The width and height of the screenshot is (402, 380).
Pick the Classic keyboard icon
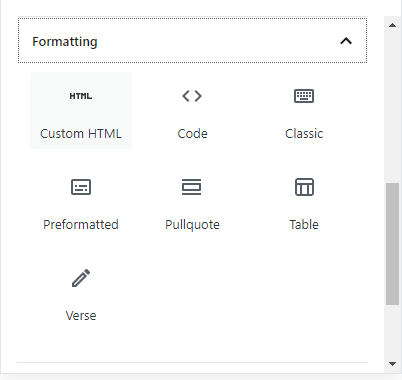coord(304,96)
